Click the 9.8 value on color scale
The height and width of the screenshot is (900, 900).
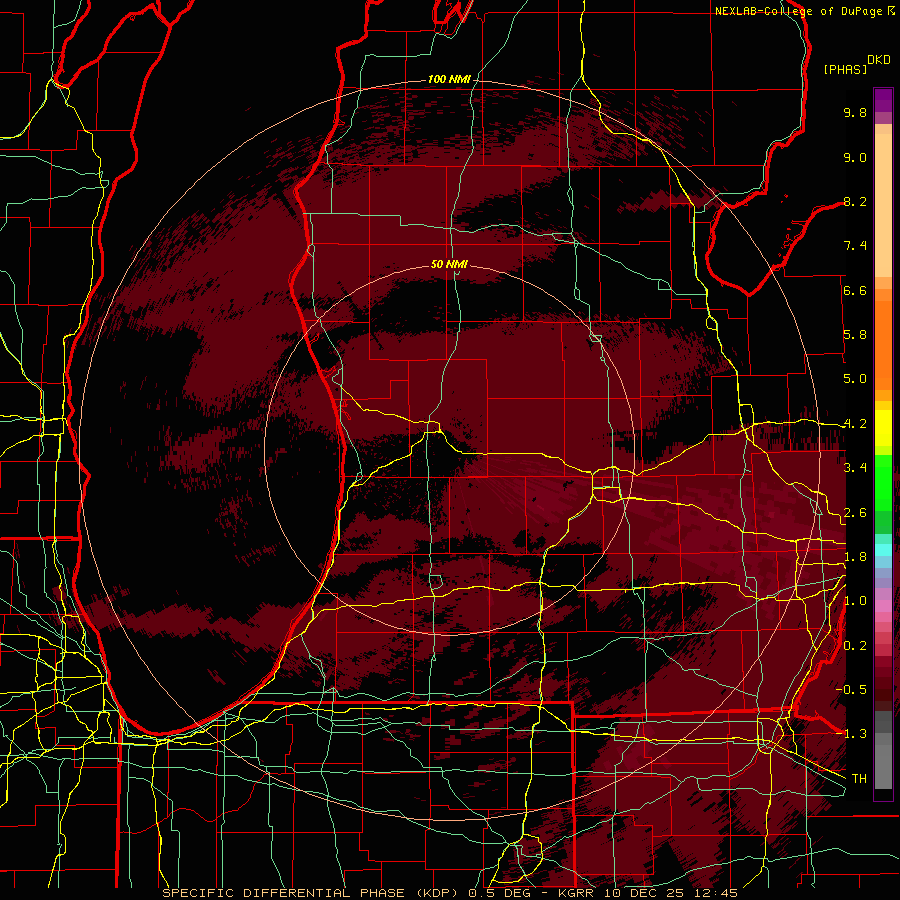[x=855, y=112]
